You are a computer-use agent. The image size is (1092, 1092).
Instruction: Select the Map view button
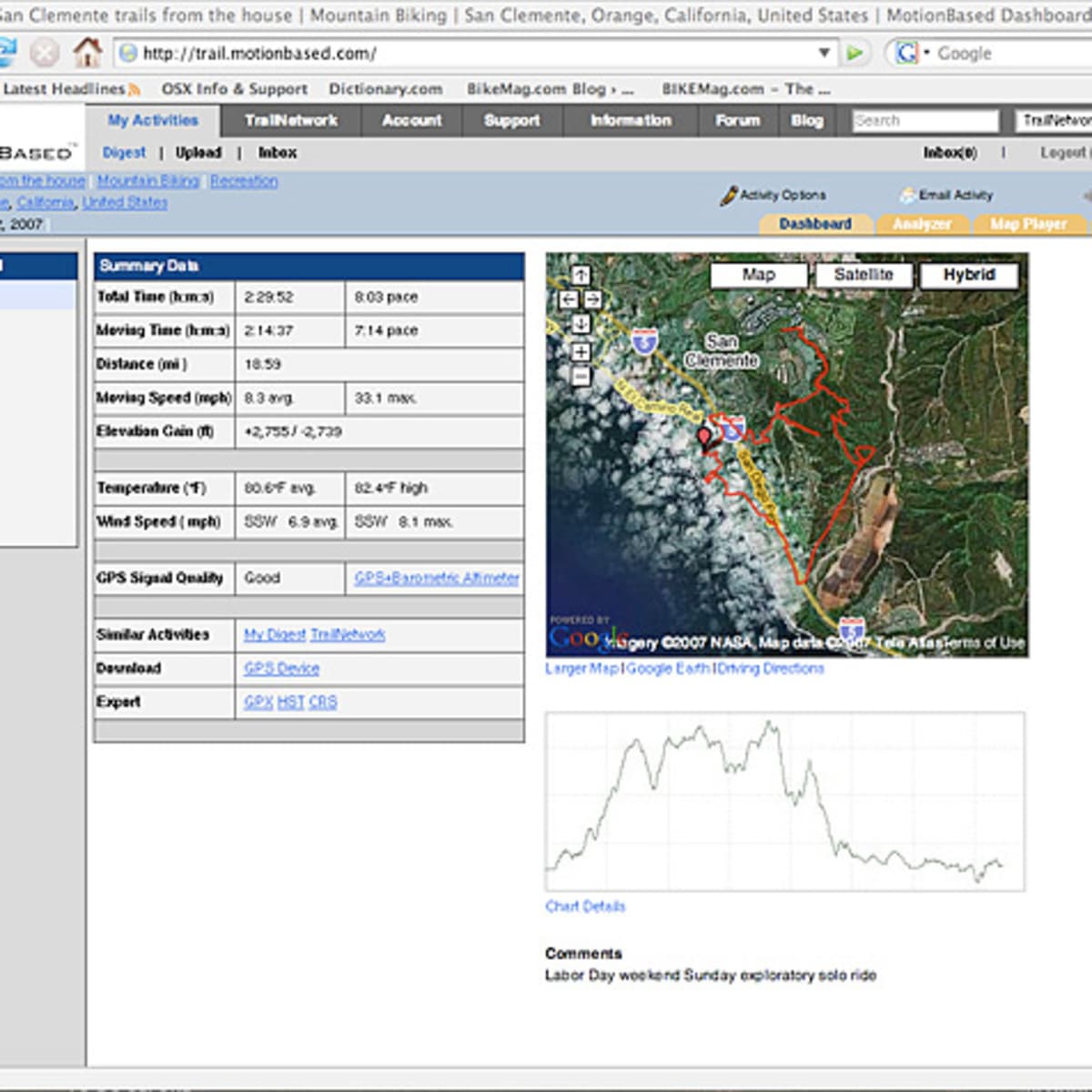pyautogui.click(x=759, y=275)
